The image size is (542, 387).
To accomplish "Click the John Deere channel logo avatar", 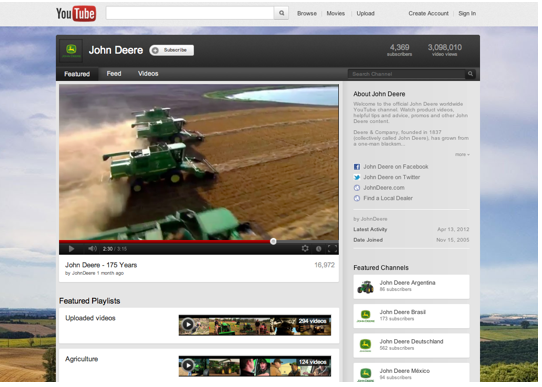I will pyautogui.click(x=71, y=50).
